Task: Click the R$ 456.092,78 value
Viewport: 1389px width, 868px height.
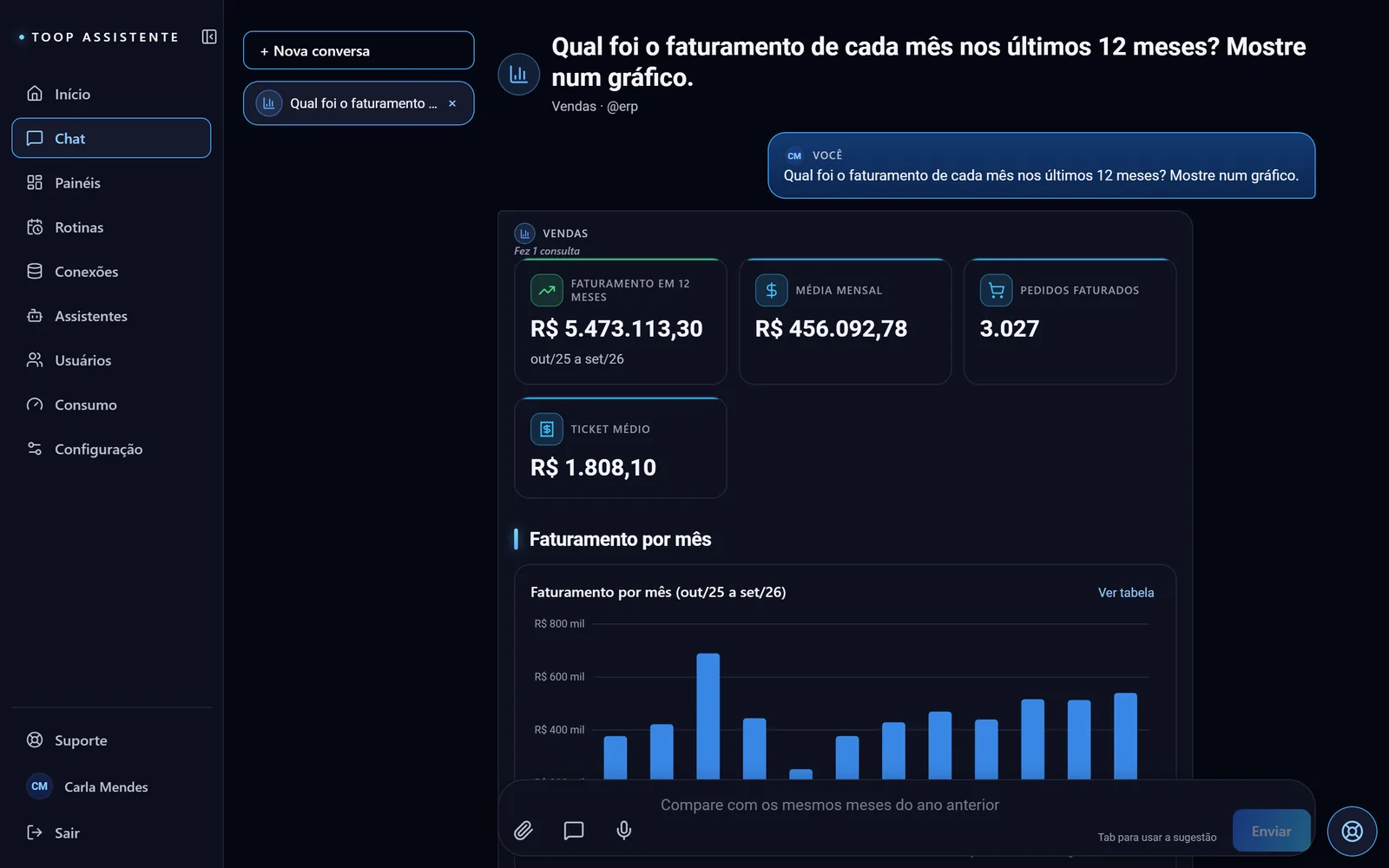Action: pyautogui.click(x=831, y=328)
